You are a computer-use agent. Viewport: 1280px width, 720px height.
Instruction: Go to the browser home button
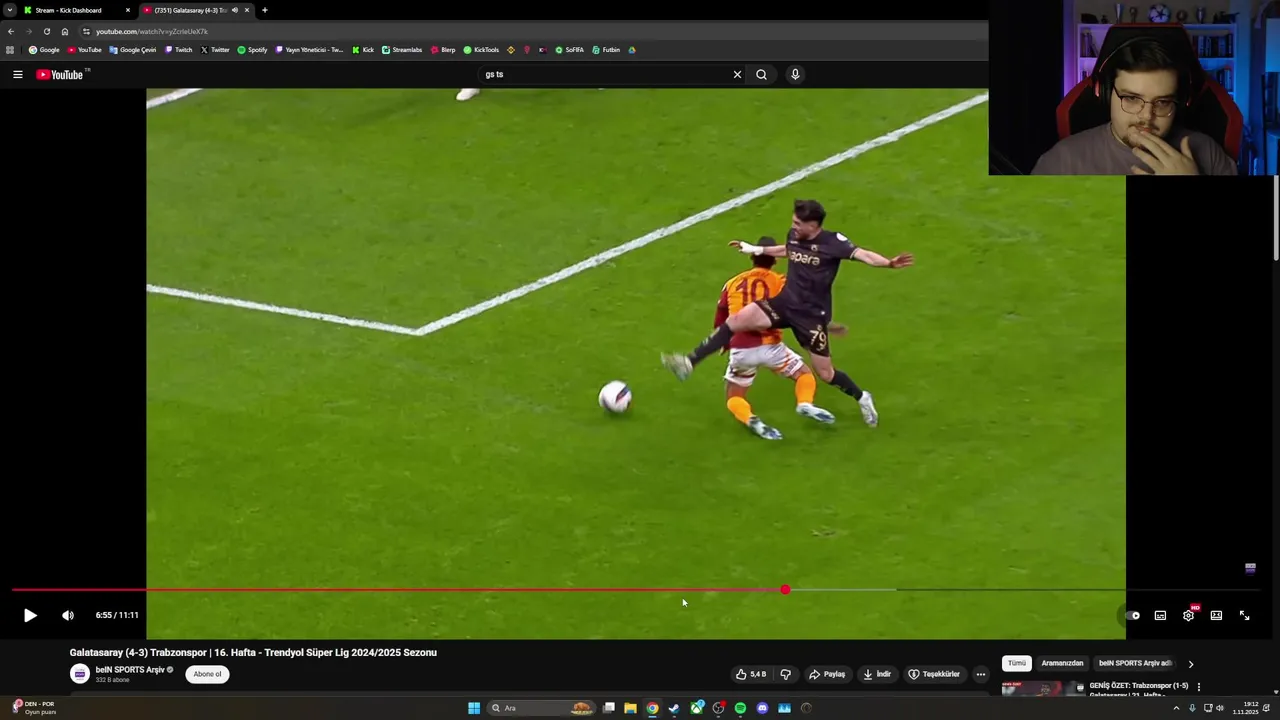65,31
